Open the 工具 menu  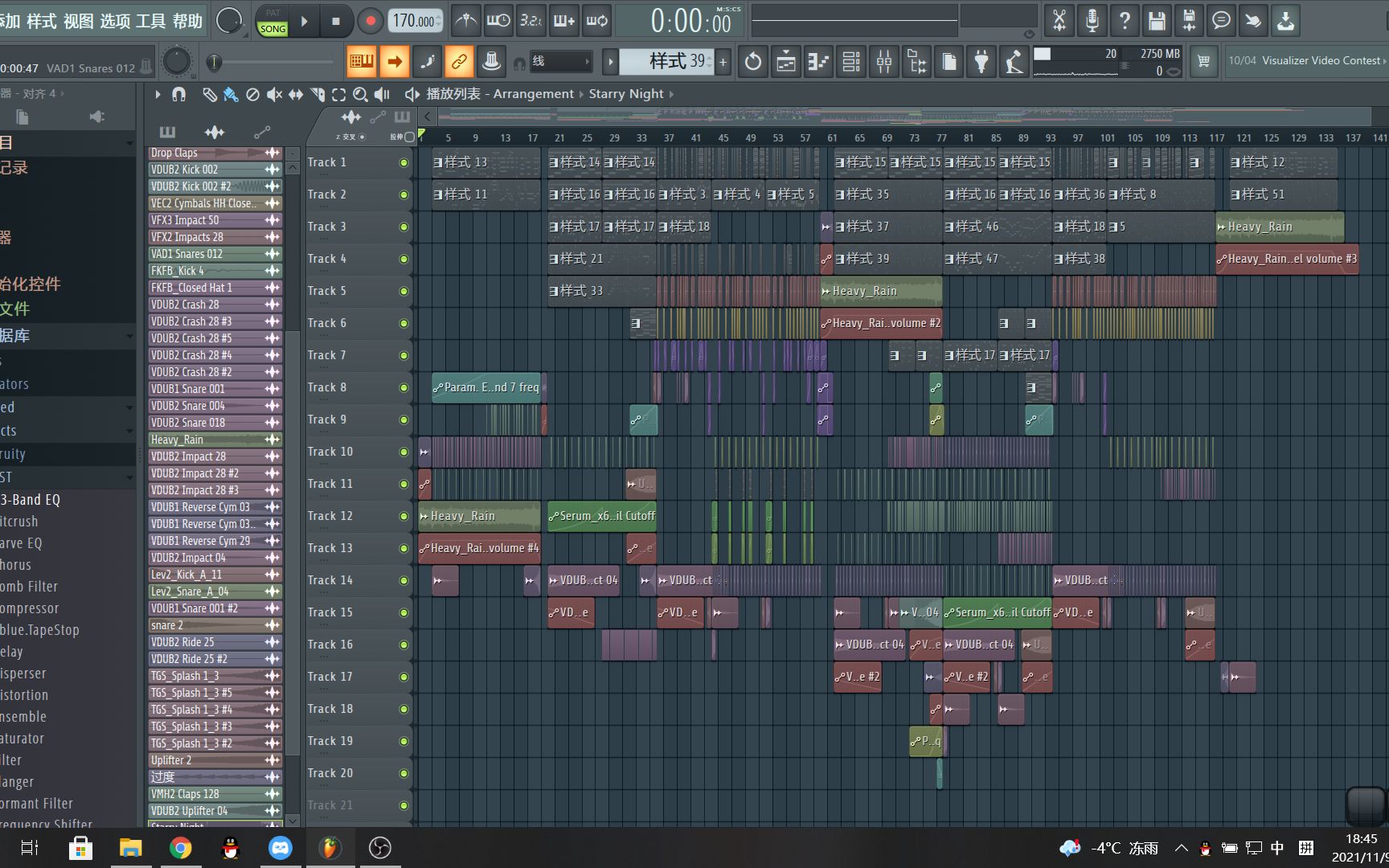point(151,21)
